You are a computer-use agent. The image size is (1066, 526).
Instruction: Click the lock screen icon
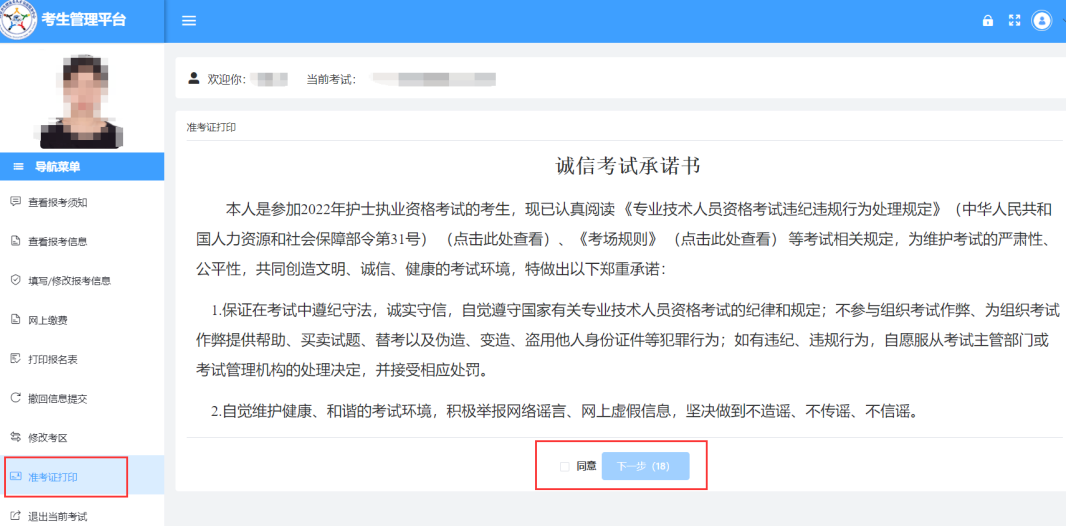pyautogui.click(x=988, y=21)
